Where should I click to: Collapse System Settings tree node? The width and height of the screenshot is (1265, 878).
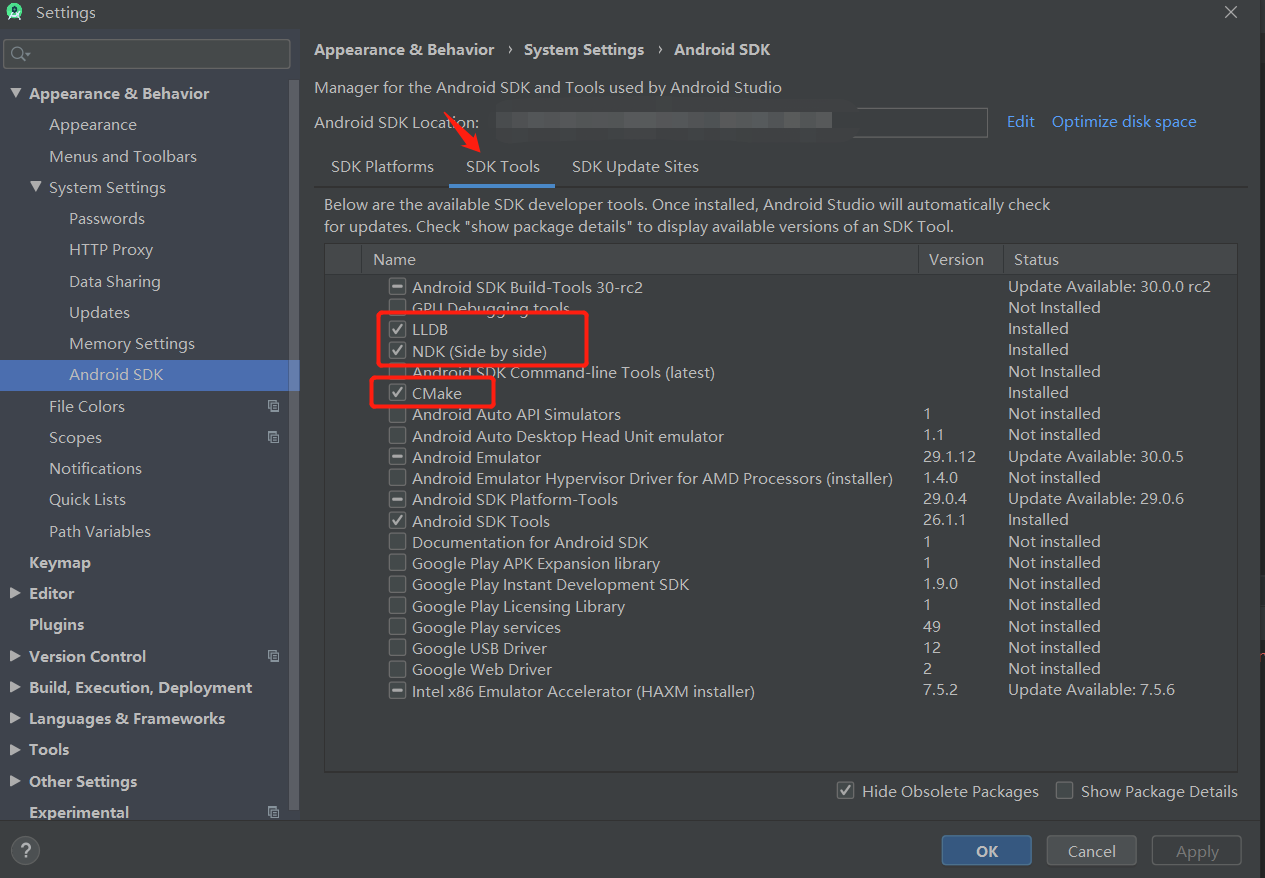(35, 187)
